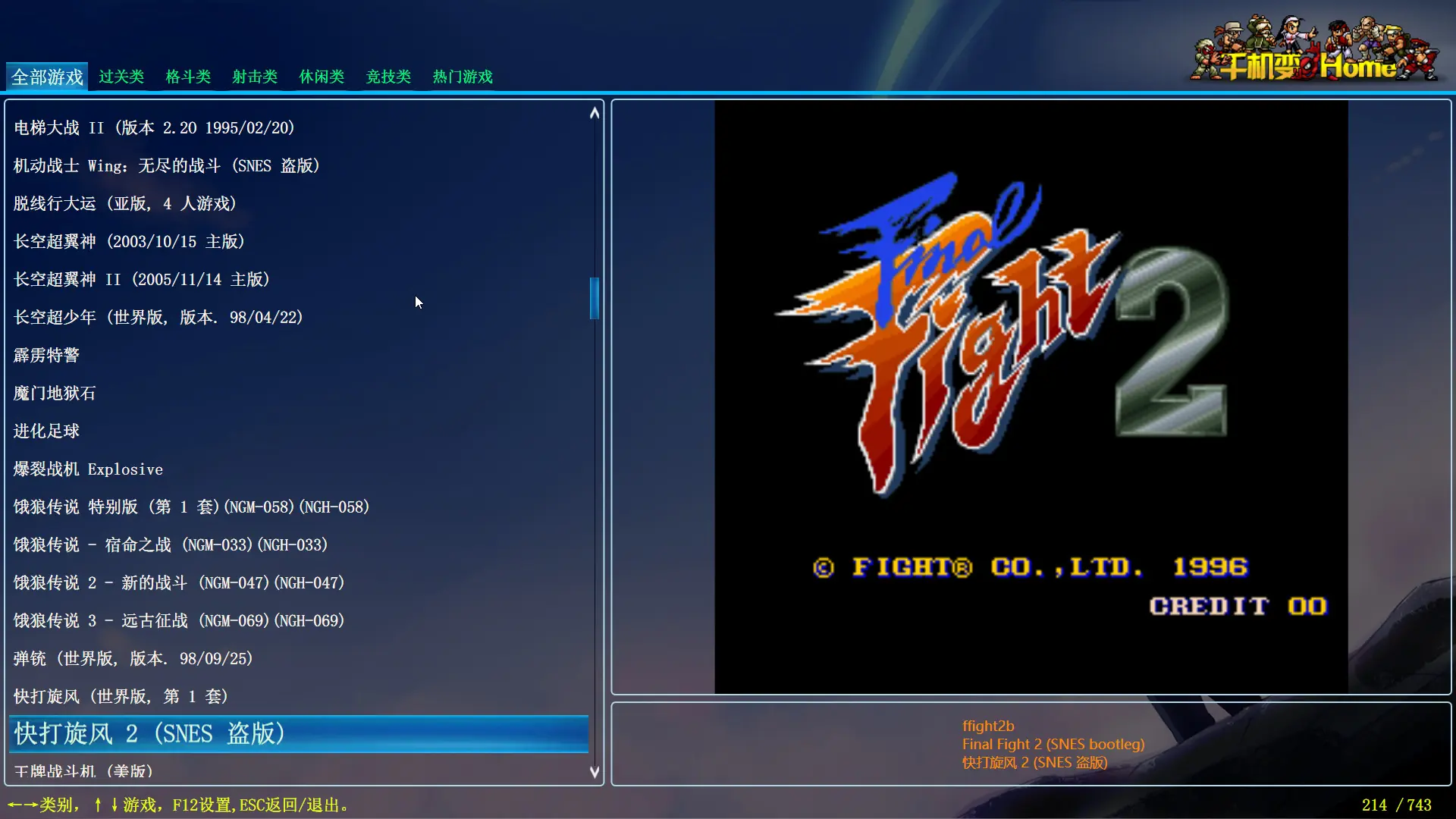Image resolution: width=1456 pixels, height=819 pixels.
Task: Choose 快打旋风 (世界版, 第 1 套)
Action: pyautogui.click(x=121, y=696)
